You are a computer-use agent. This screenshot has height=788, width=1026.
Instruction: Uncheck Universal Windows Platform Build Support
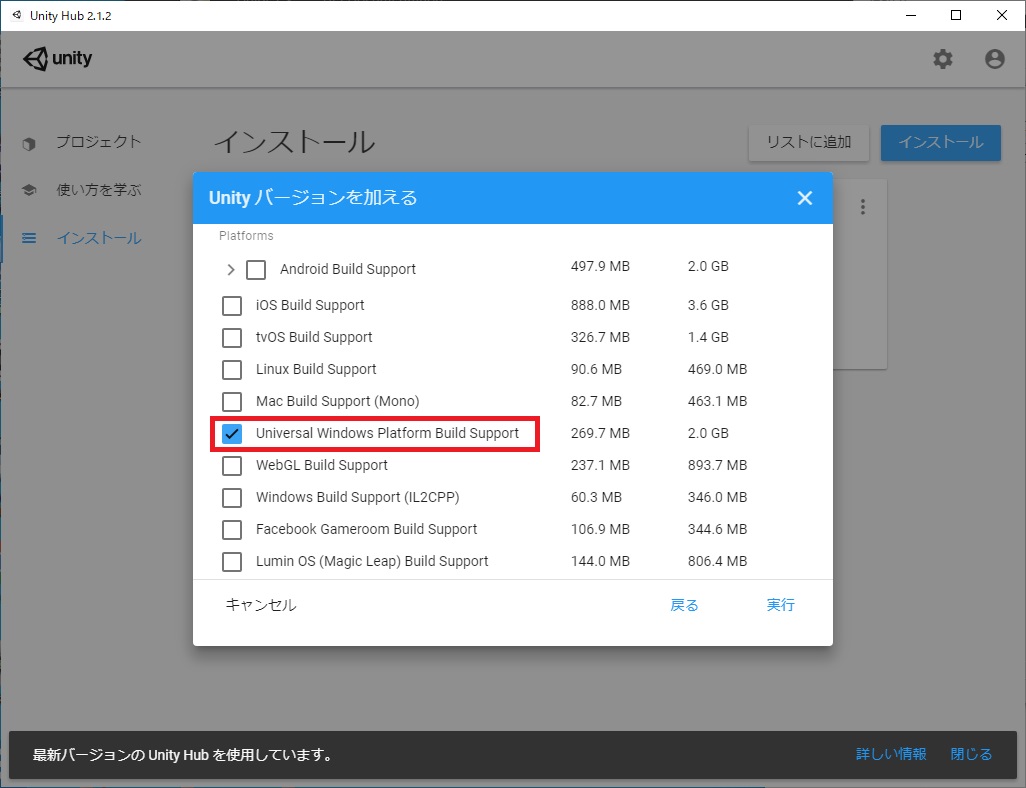(x=232, y=433)
